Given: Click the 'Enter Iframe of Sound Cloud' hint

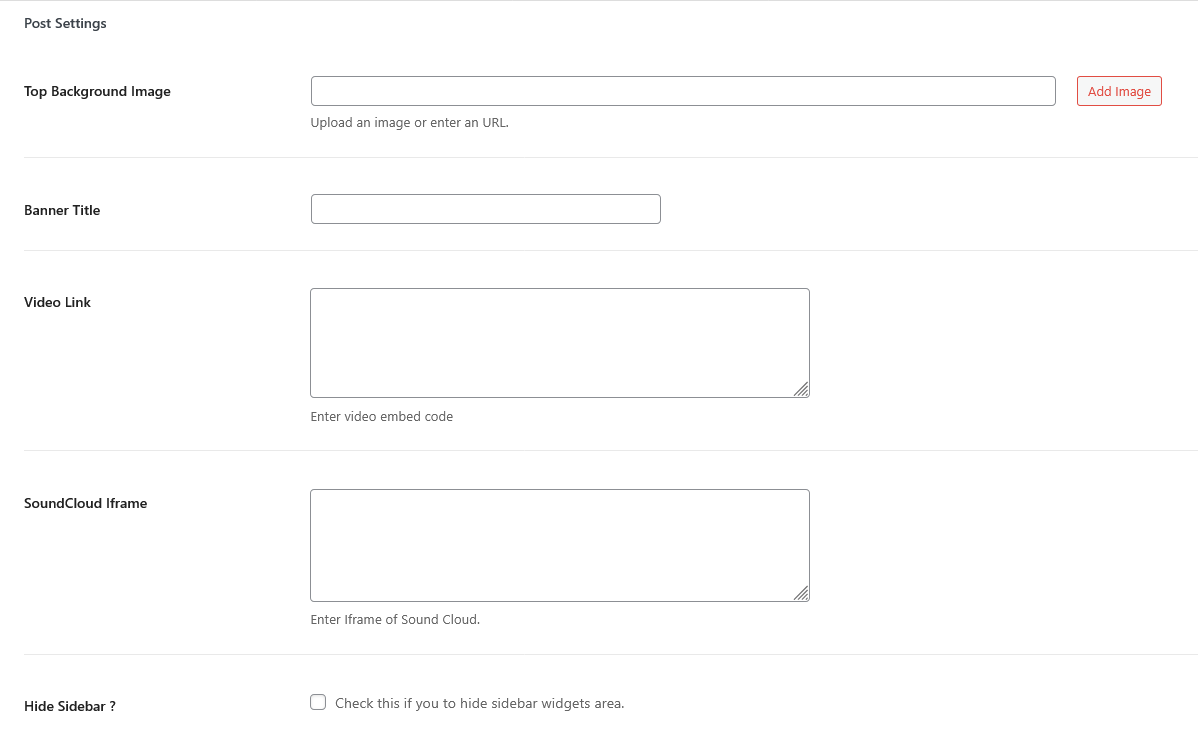Looking at the screenshot, I should 395,619.
